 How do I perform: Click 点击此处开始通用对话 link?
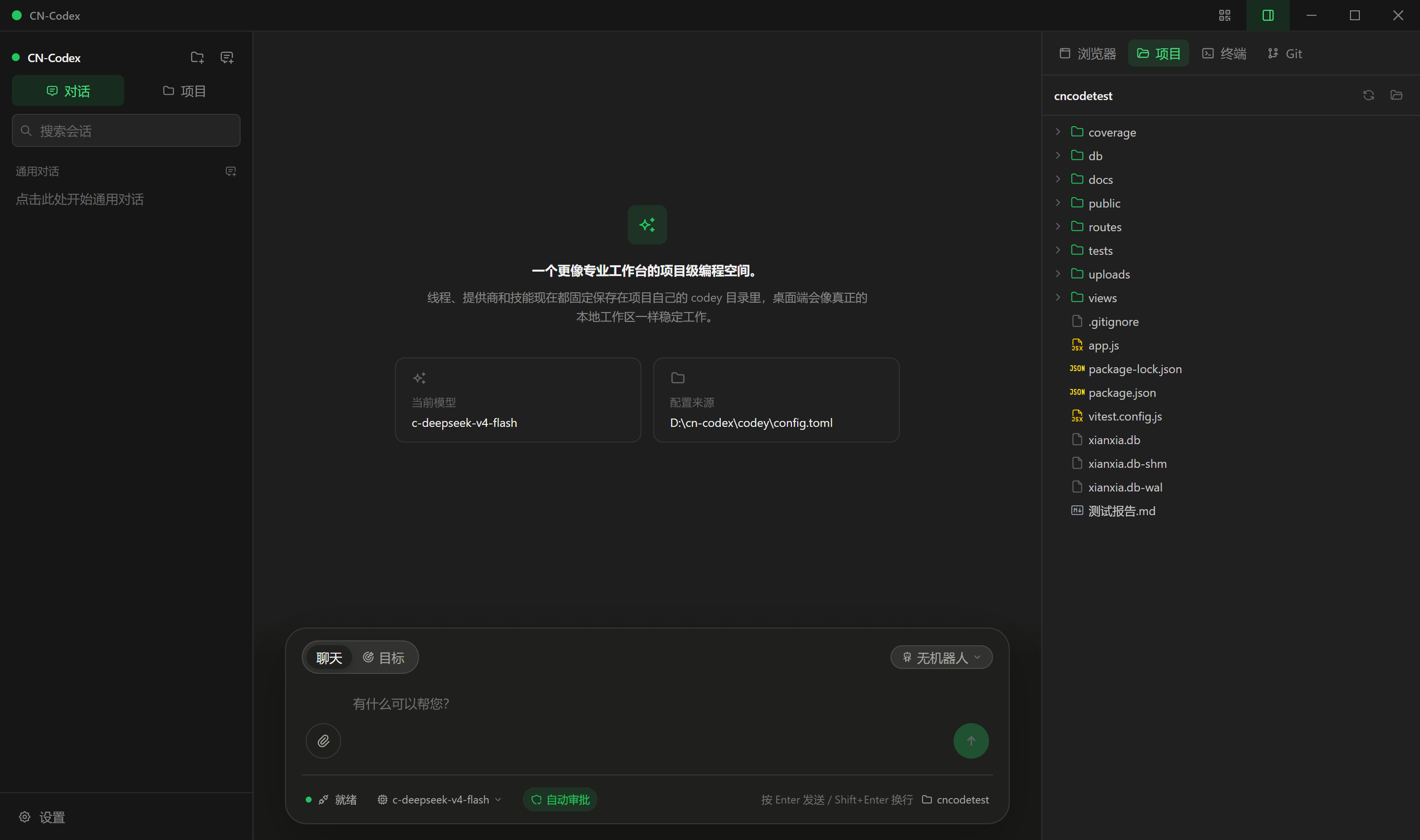coord(80,199)
